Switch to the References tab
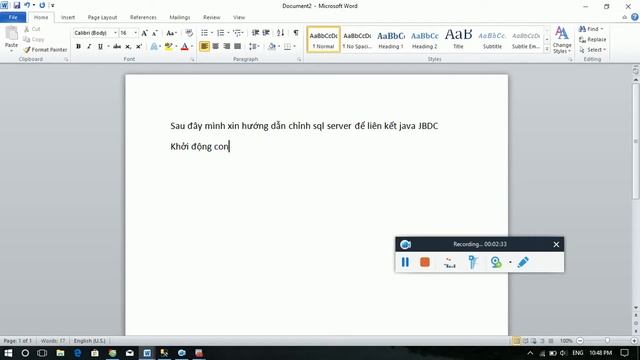The width and height of the screenshot is (640, 360). click(x=143, y=17)
